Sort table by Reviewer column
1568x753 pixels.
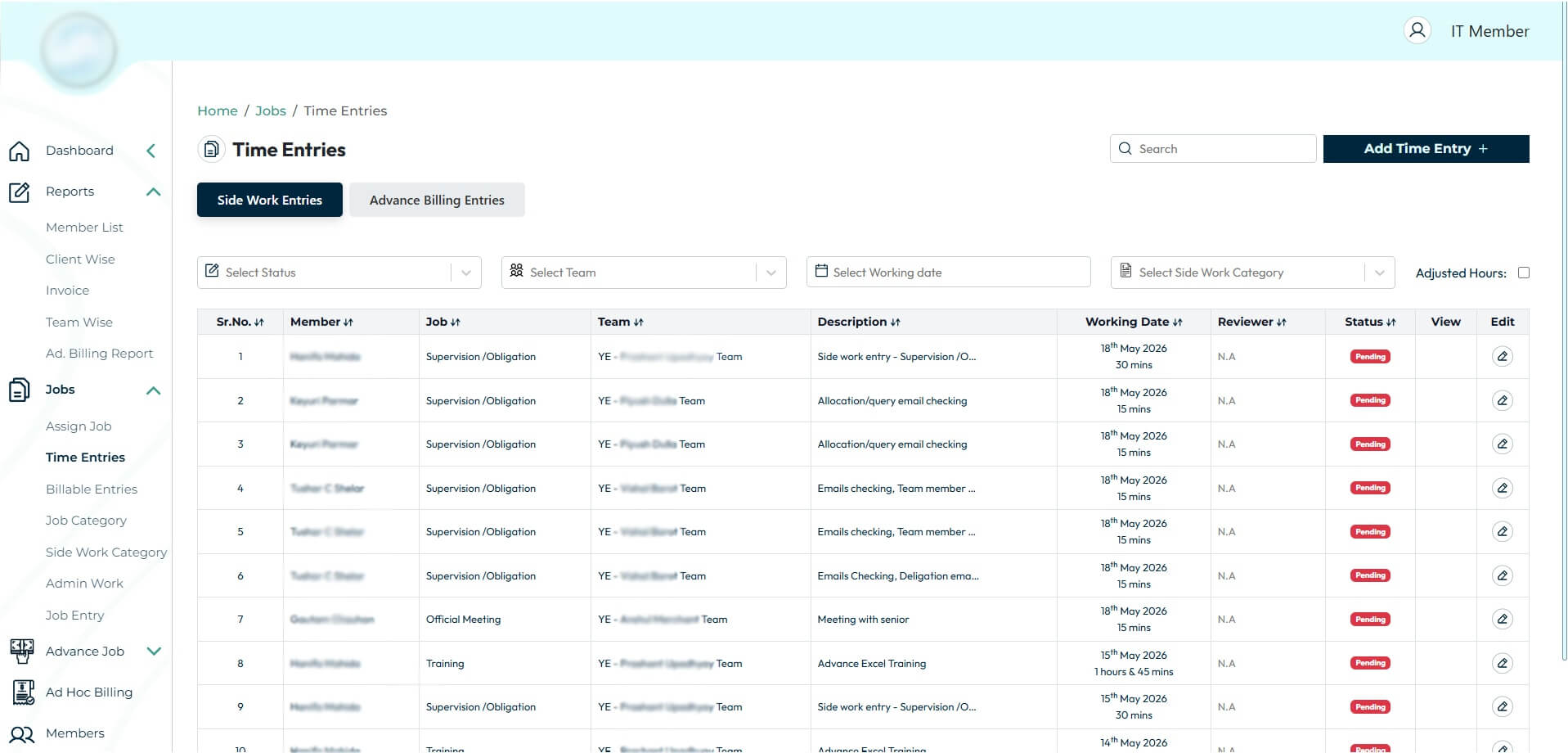tap(1282, 322)
